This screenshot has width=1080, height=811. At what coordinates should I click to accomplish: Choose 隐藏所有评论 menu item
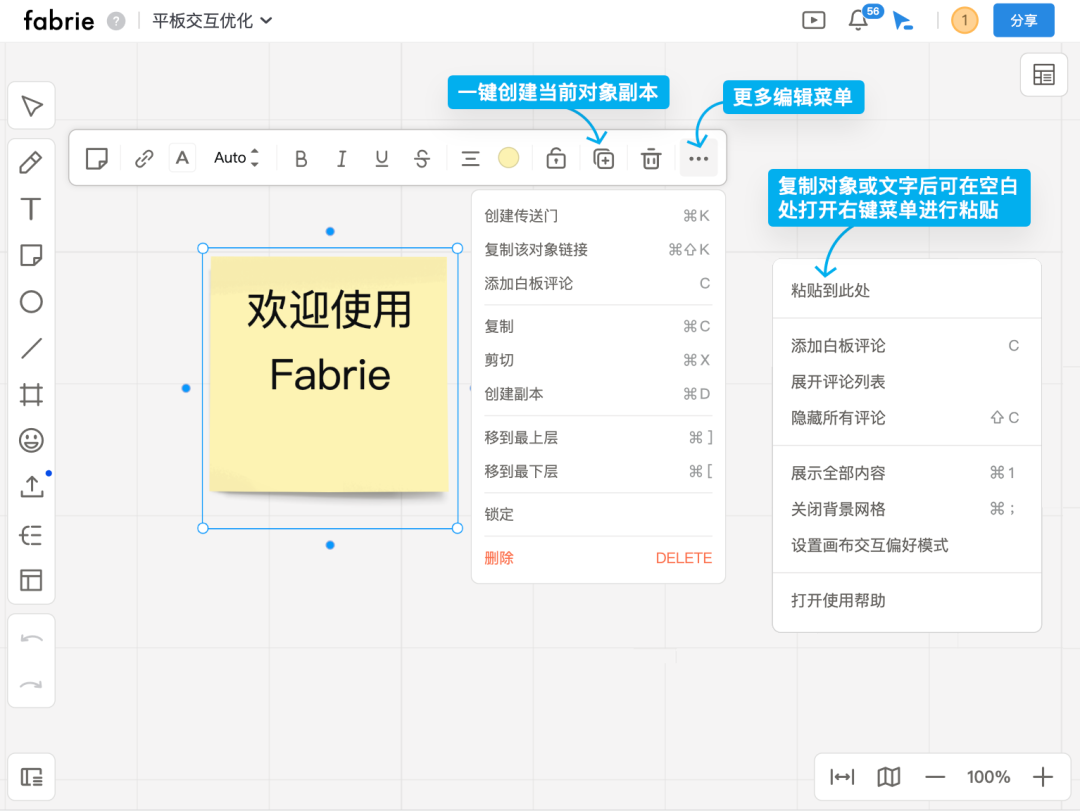906,418
